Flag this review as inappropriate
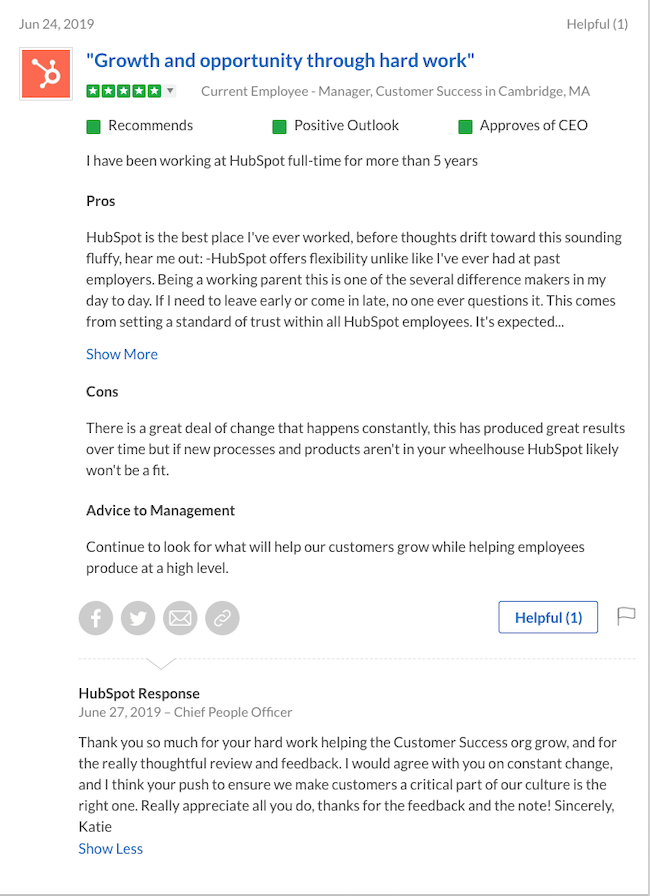The width and height of the screenshot is (650, 896). 626,616
